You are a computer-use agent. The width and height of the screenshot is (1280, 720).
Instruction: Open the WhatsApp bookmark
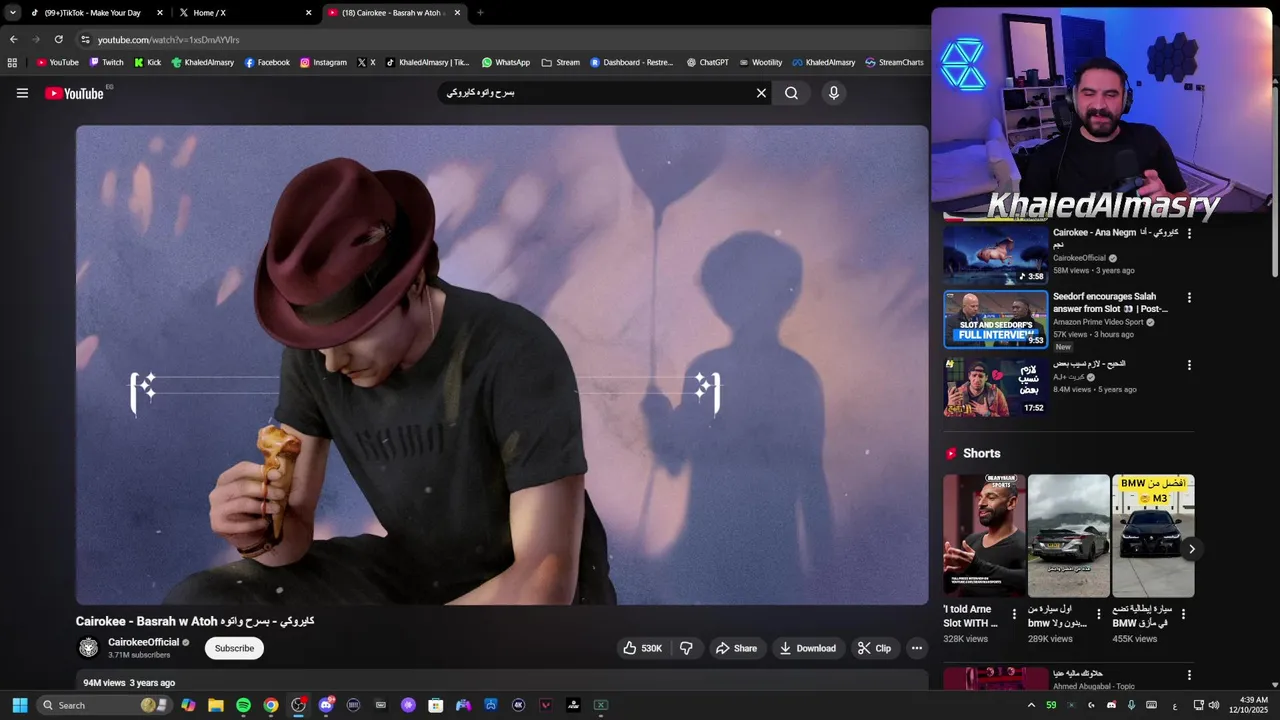(x=506, y=62)
